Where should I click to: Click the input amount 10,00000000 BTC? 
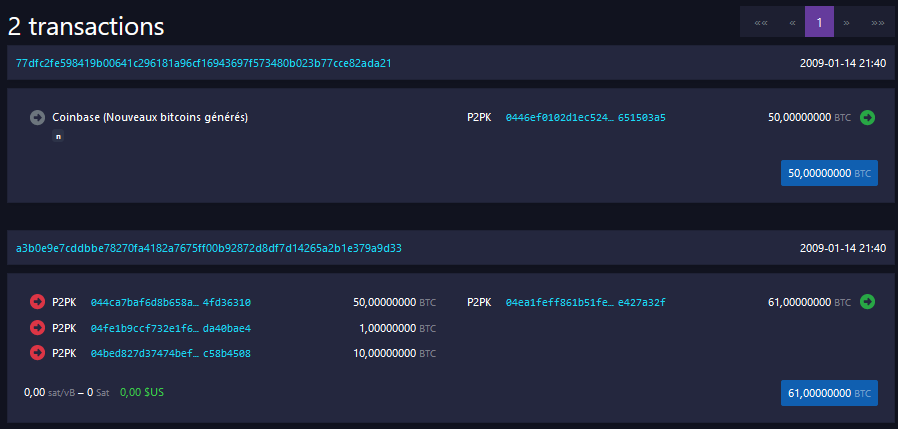(x=395, y=353)
